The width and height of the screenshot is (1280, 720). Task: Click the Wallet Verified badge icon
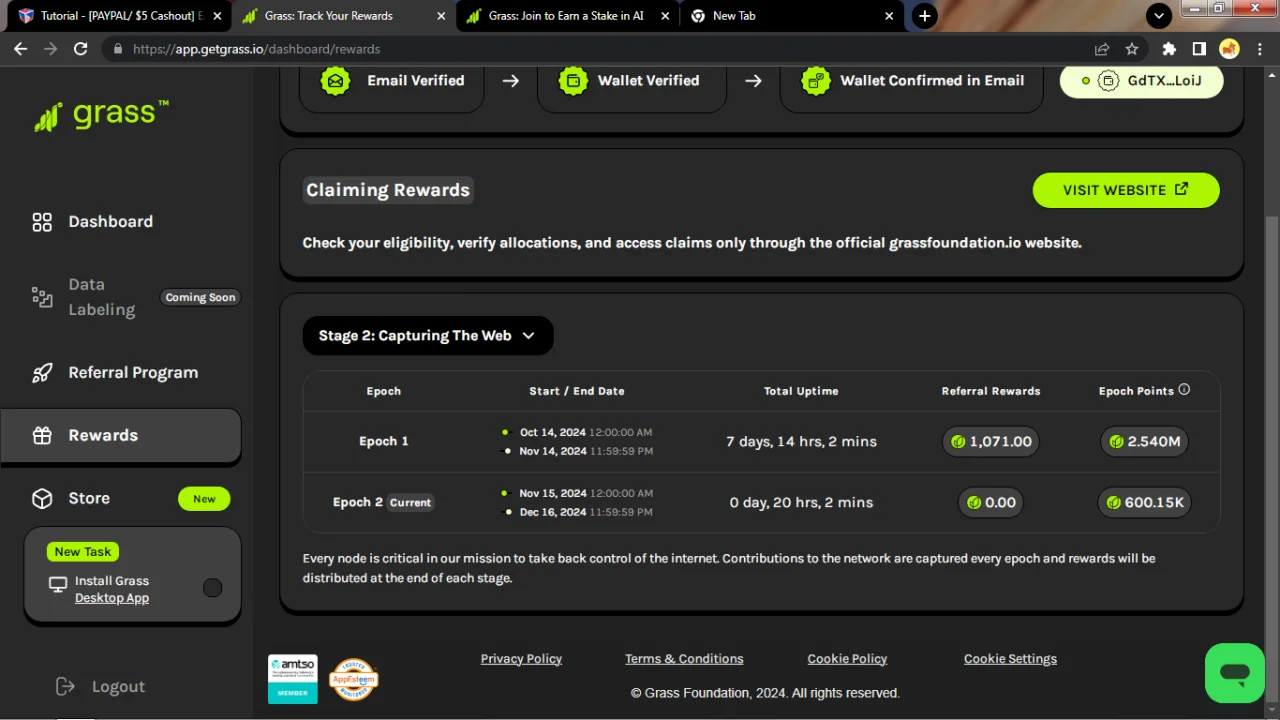[x=573, y=81]
